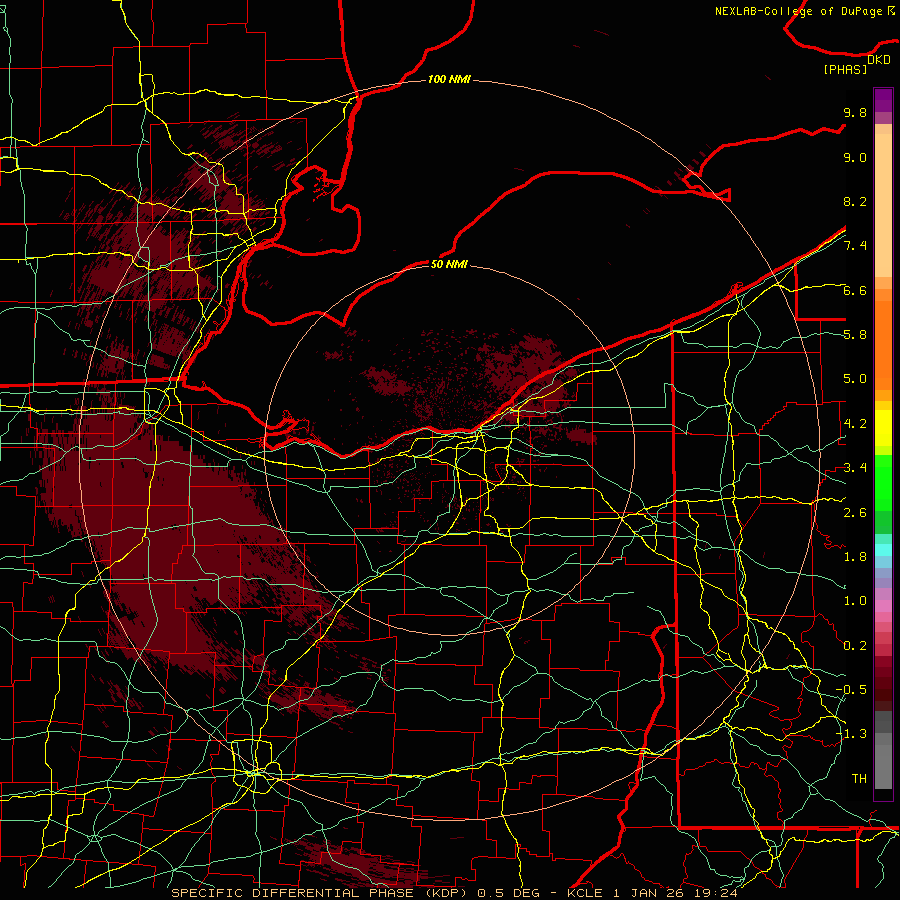Click the 3.4 scale value
Screen dimensions: 900x900
pyautogui.click(x=855, y=468)
